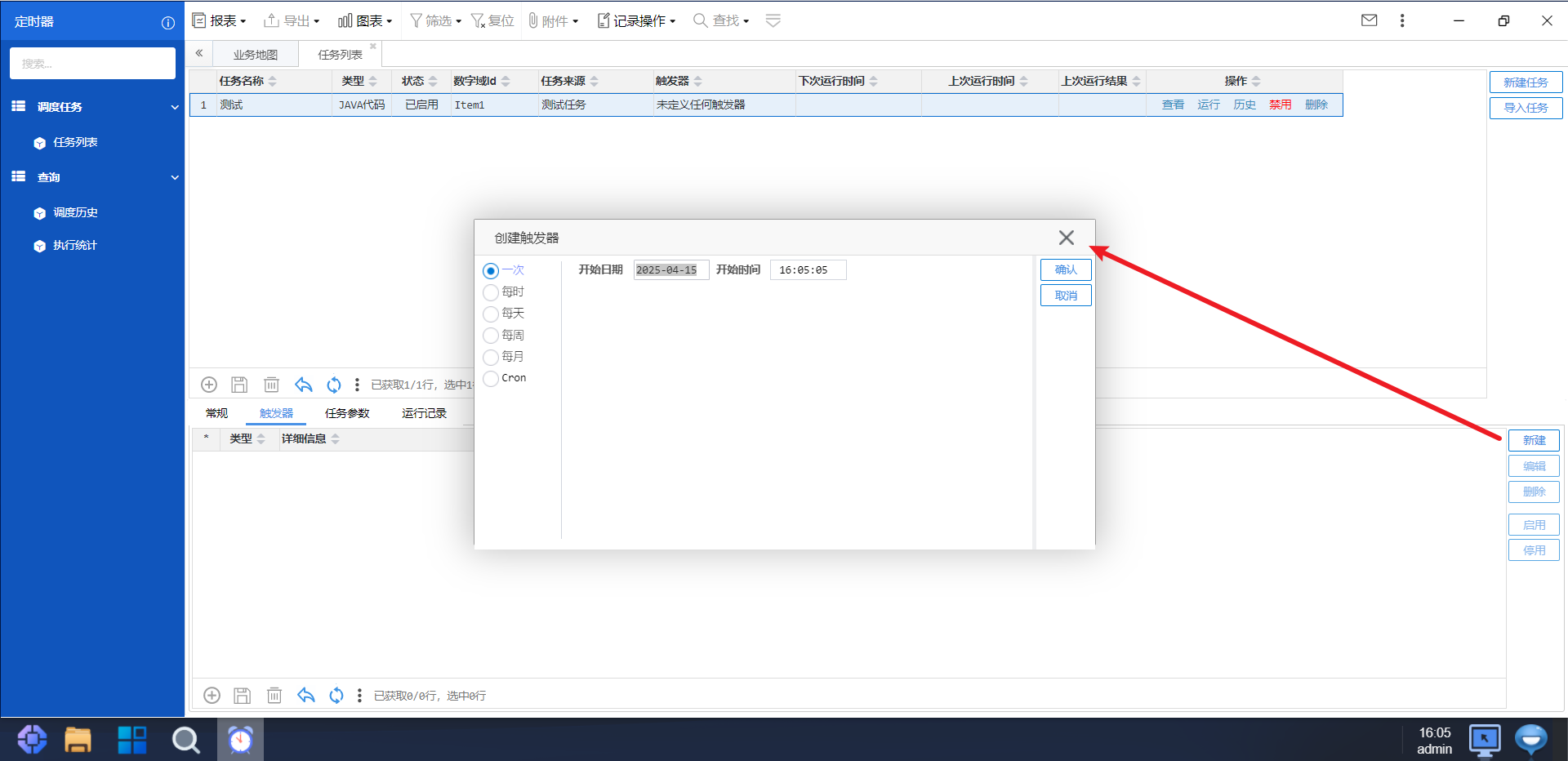Click trash icon in trigger panel toolbar
This screenshot has width=1568, height=761.
click(274, 696)
